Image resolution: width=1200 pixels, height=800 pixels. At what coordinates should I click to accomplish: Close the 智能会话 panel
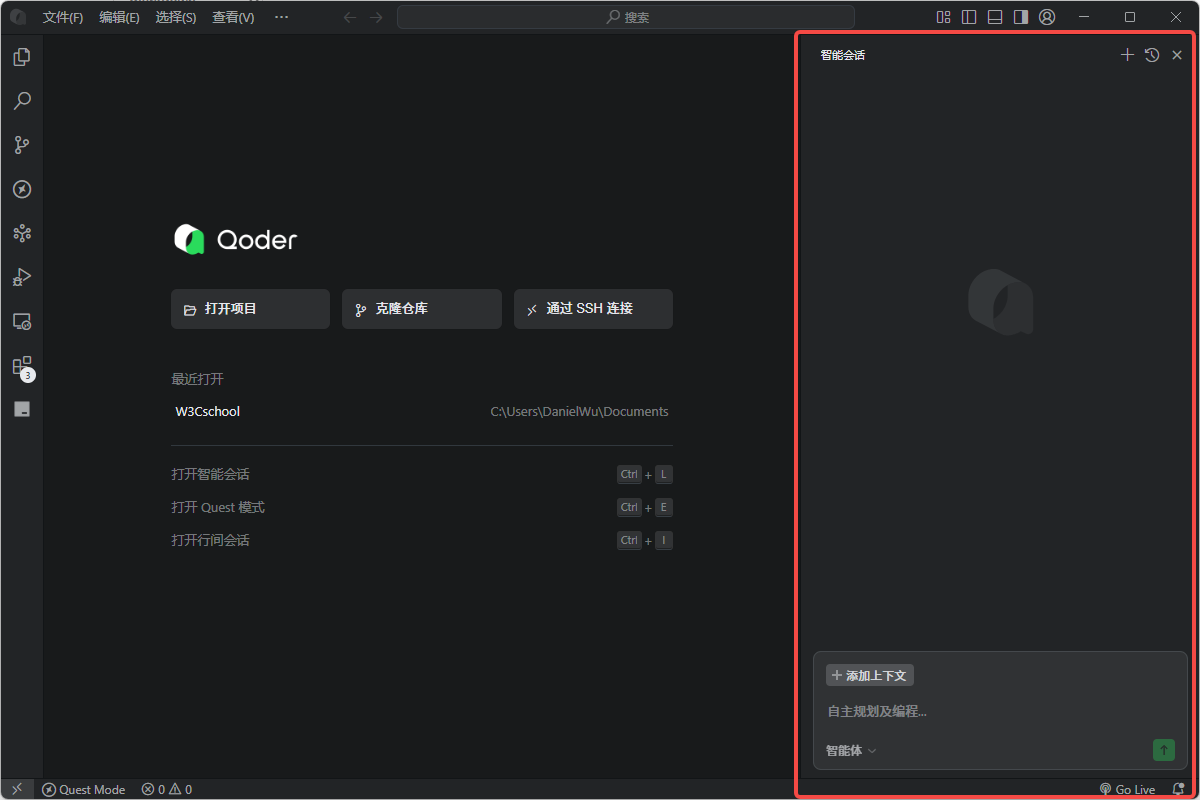click(x=1177, y=55)
